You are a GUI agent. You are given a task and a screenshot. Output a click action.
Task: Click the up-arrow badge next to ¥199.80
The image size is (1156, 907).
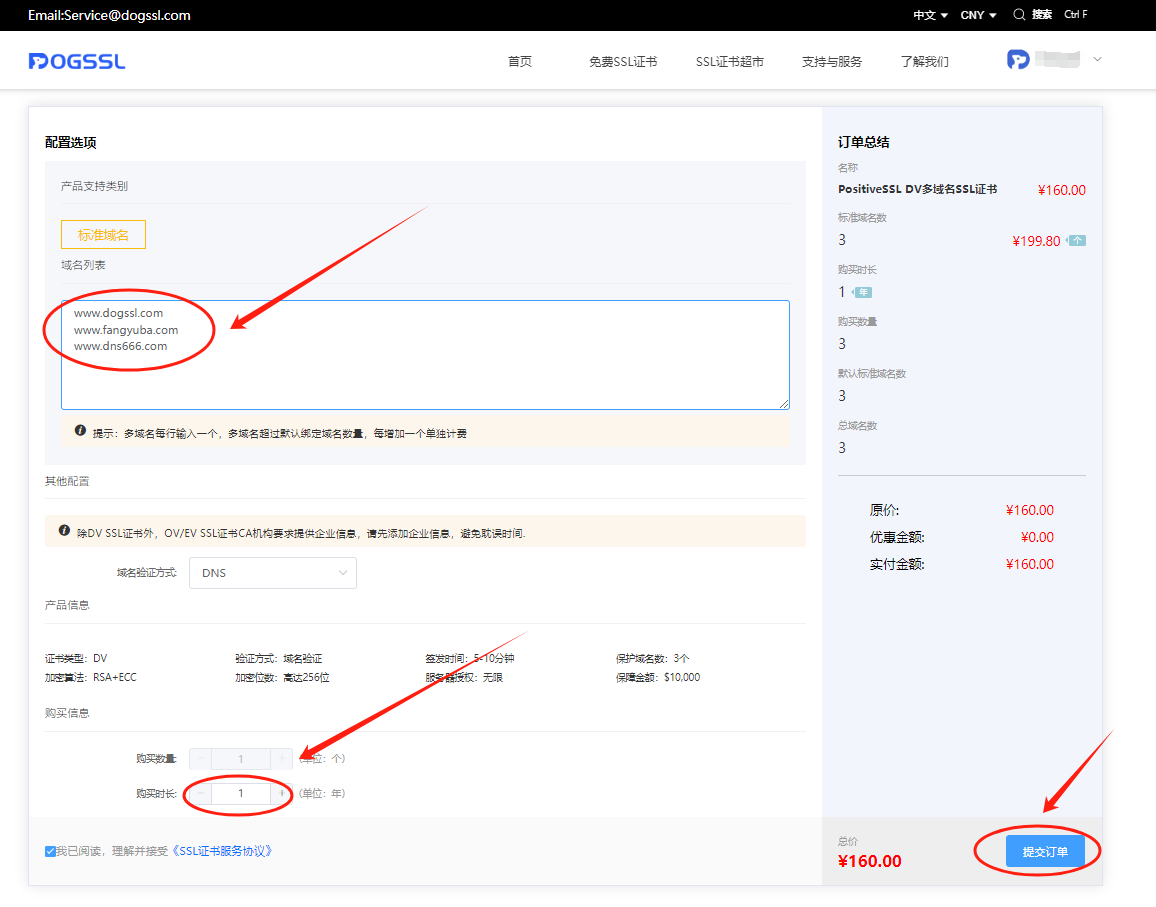[x=1077, y=240]
